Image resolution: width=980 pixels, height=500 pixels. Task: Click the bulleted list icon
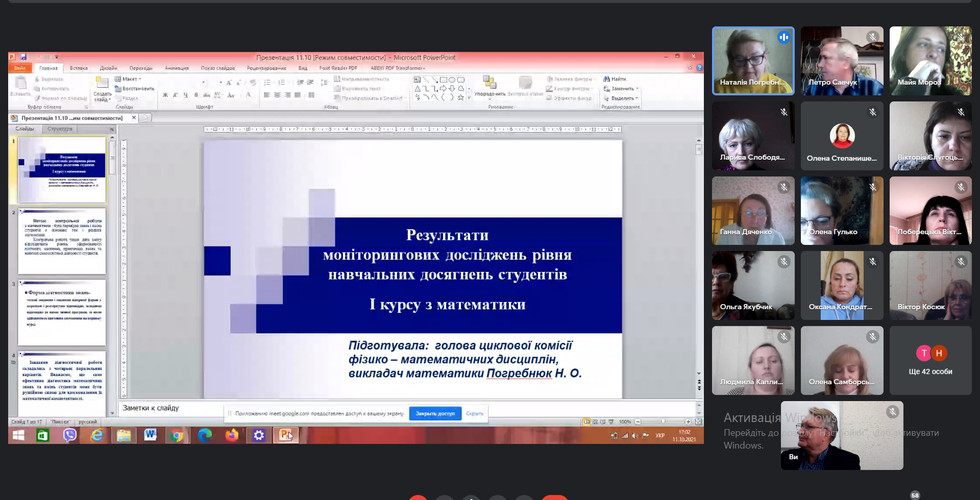[x=268, y=82]
